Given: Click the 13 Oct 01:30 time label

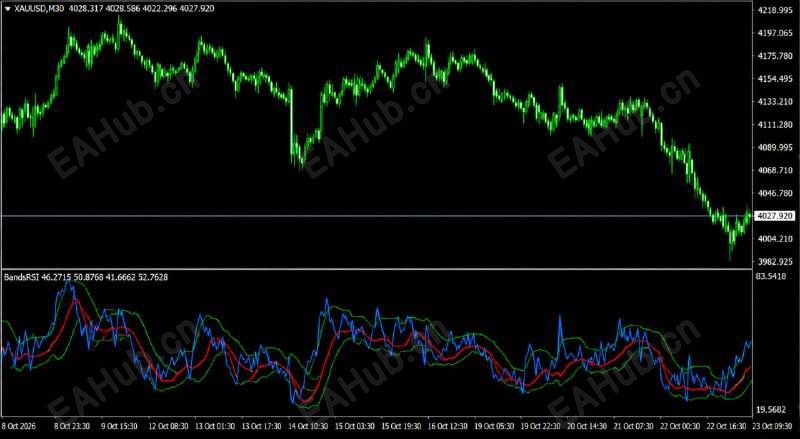Looking at the screenshot, I should pyautogui.click(x=215, y=426).
